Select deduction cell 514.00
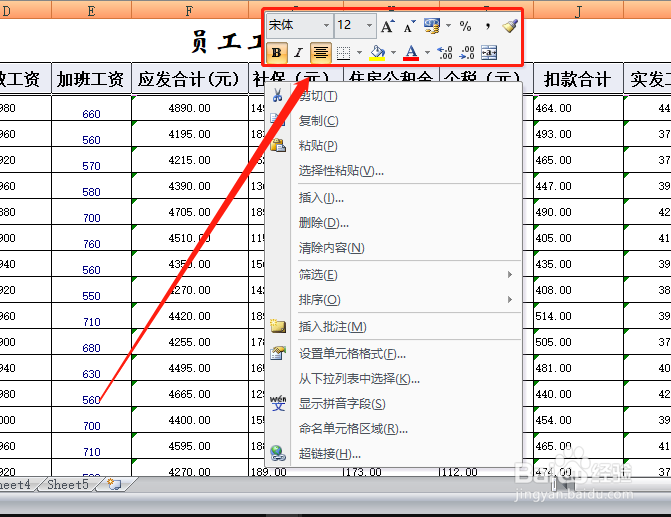Image resolution: width=671 pixels, height=517 pixels. (x=578, y=316)
